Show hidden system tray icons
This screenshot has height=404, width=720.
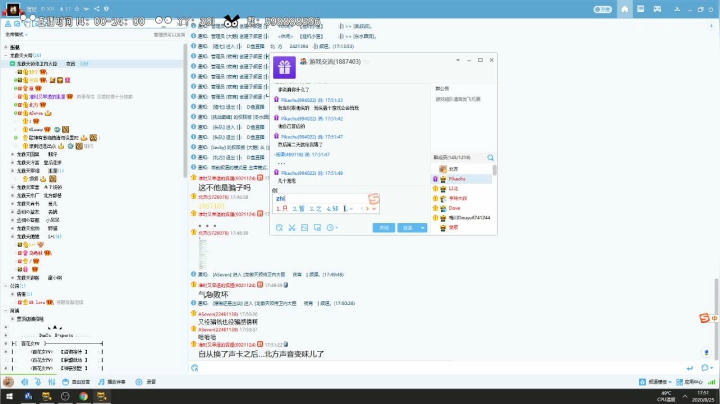pos(685,396)
